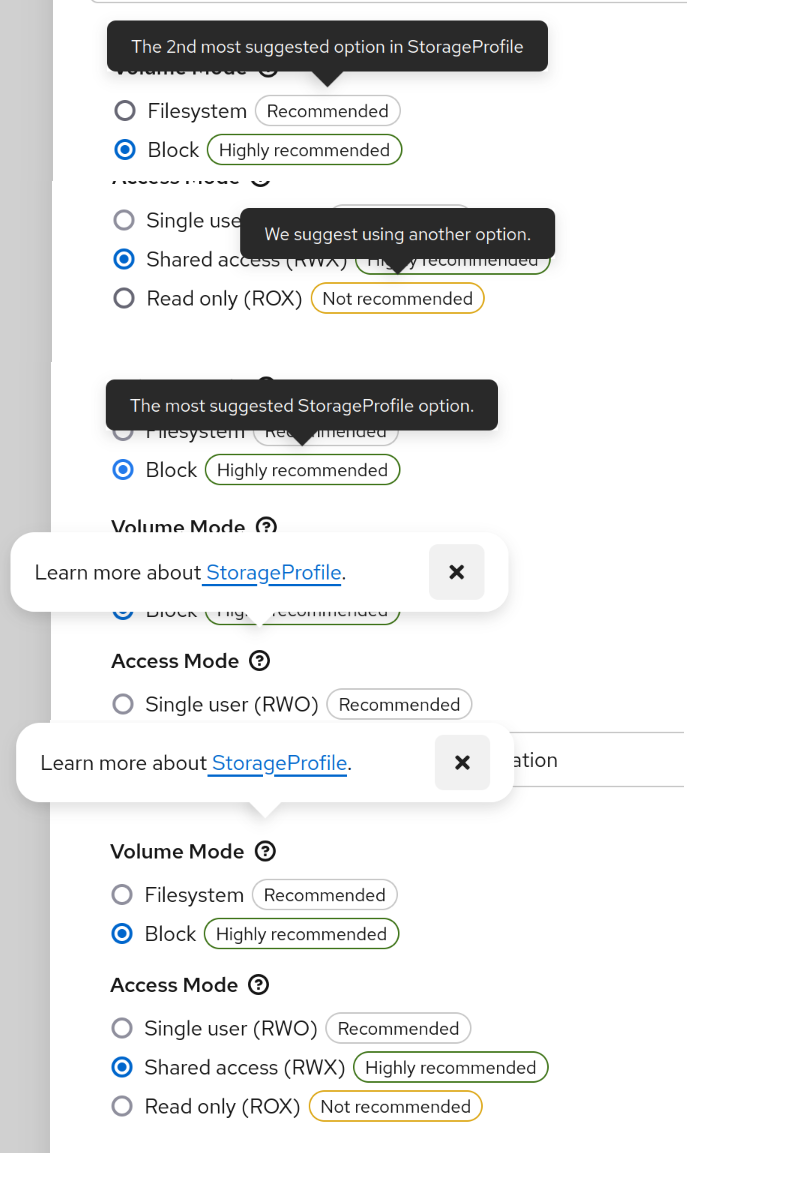800x1200 pixels.
Task: Open StorageProfile link in popover beside 'ation' field
Action: [279, 763]
